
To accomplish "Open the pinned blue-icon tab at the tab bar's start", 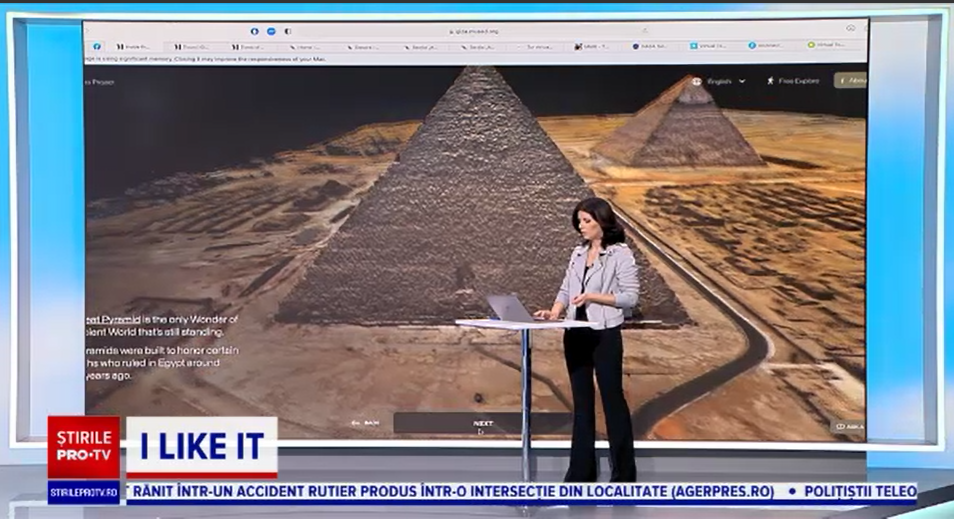I will pyautogui.click(x=97, y=46).
